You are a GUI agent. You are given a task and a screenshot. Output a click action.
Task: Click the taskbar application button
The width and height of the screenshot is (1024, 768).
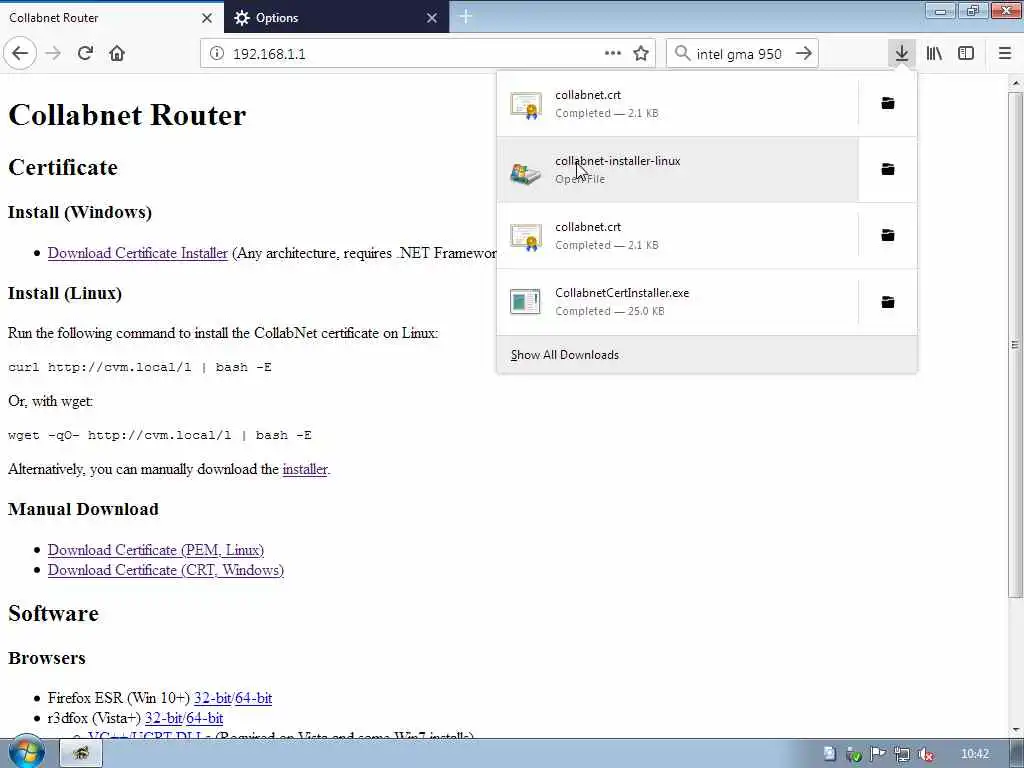(x=81, y=753)
